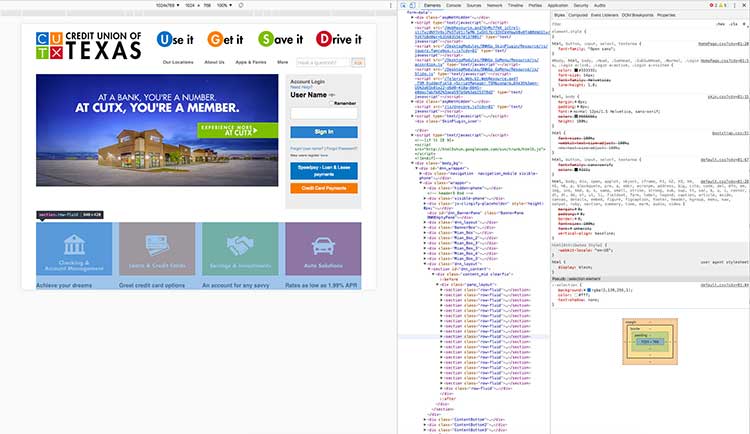The height and width of the screenshot is (434, 750).
Task: Open the DOM Breakpoints sidebar tab
Action: [x=637, y=15]
